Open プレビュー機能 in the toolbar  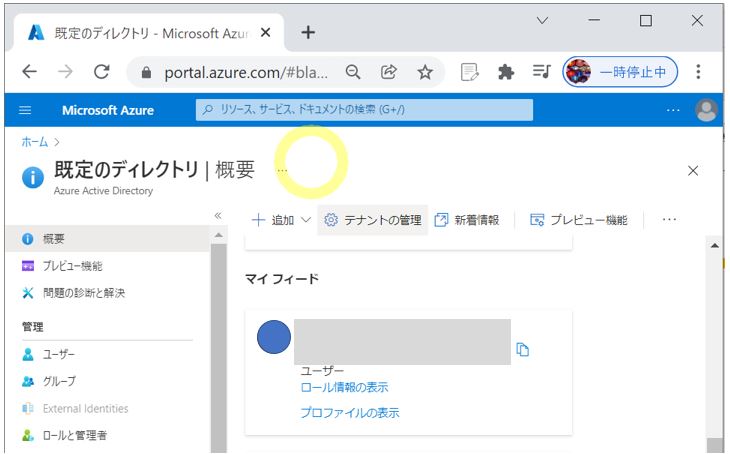pos(579,220)
